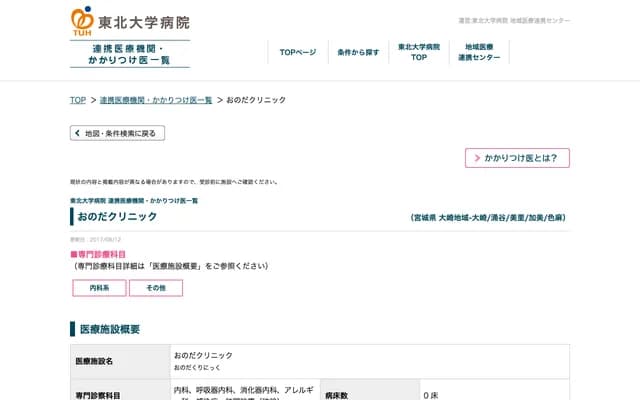This screenshot has height=400, width=640.
Task: Click the TOP breadcrumb link
Action: coord(77,100)
